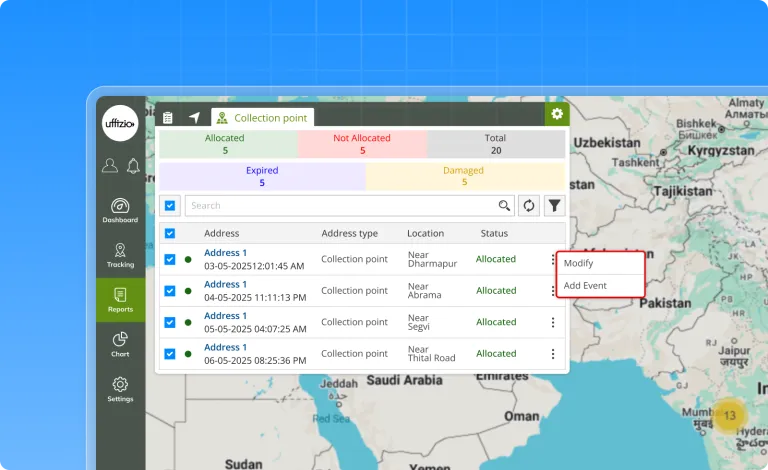Uncheck the select-all checkbox in table header
The image size is (768, 470).
click(x=170, y=233)
